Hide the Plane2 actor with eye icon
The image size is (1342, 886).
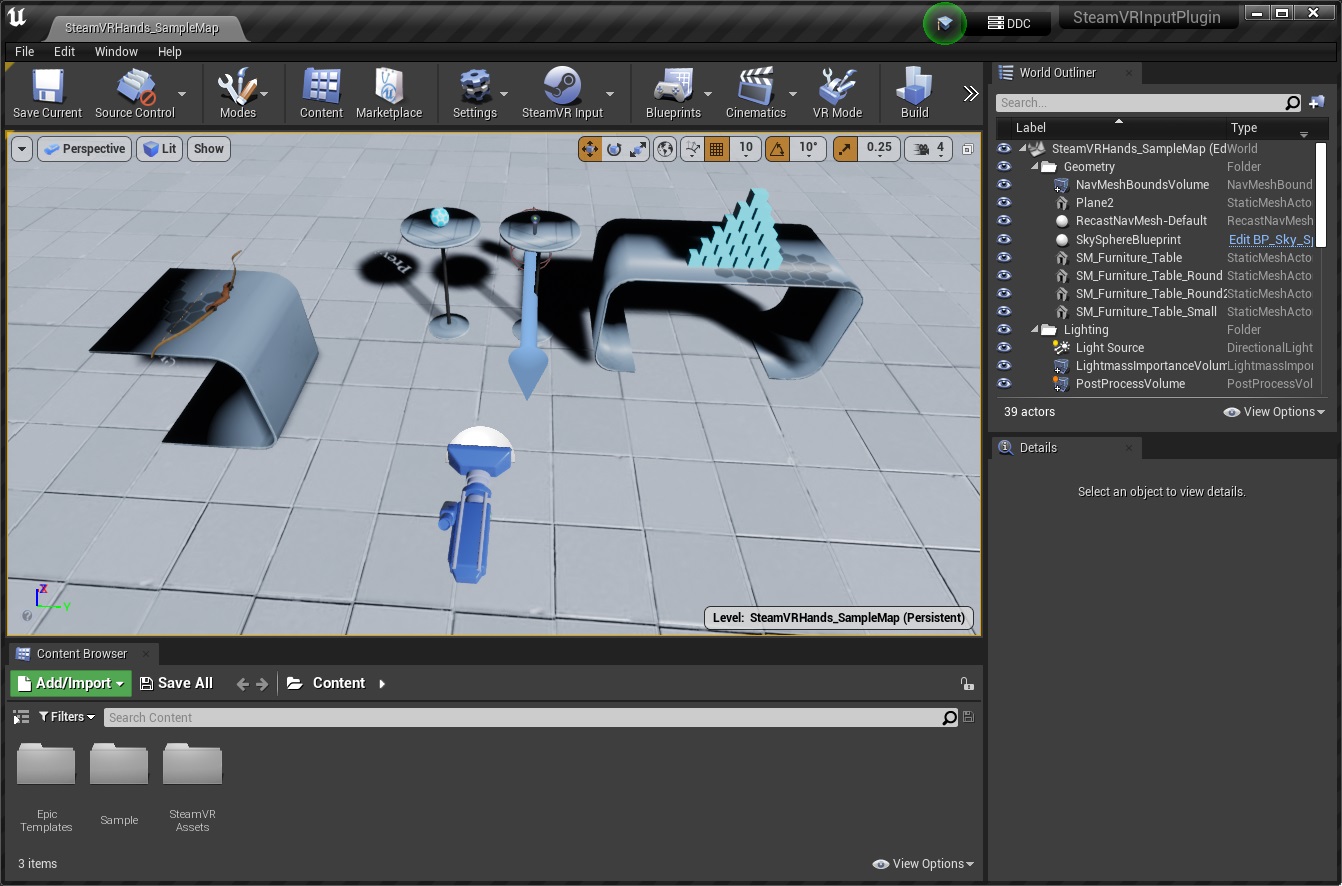pos(1004,203)
